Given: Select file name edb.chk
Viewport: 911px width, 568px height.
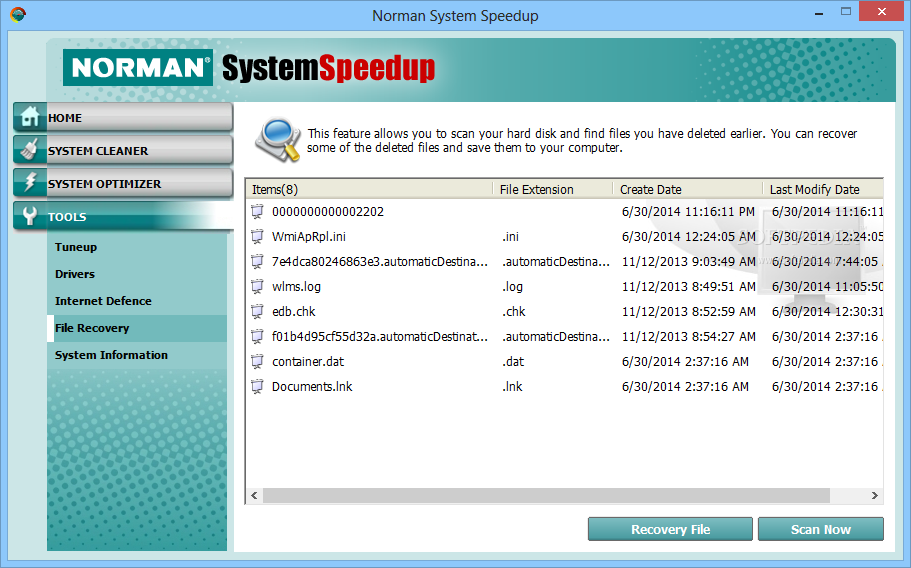Looking at the screenshot, I should point(293,311).
